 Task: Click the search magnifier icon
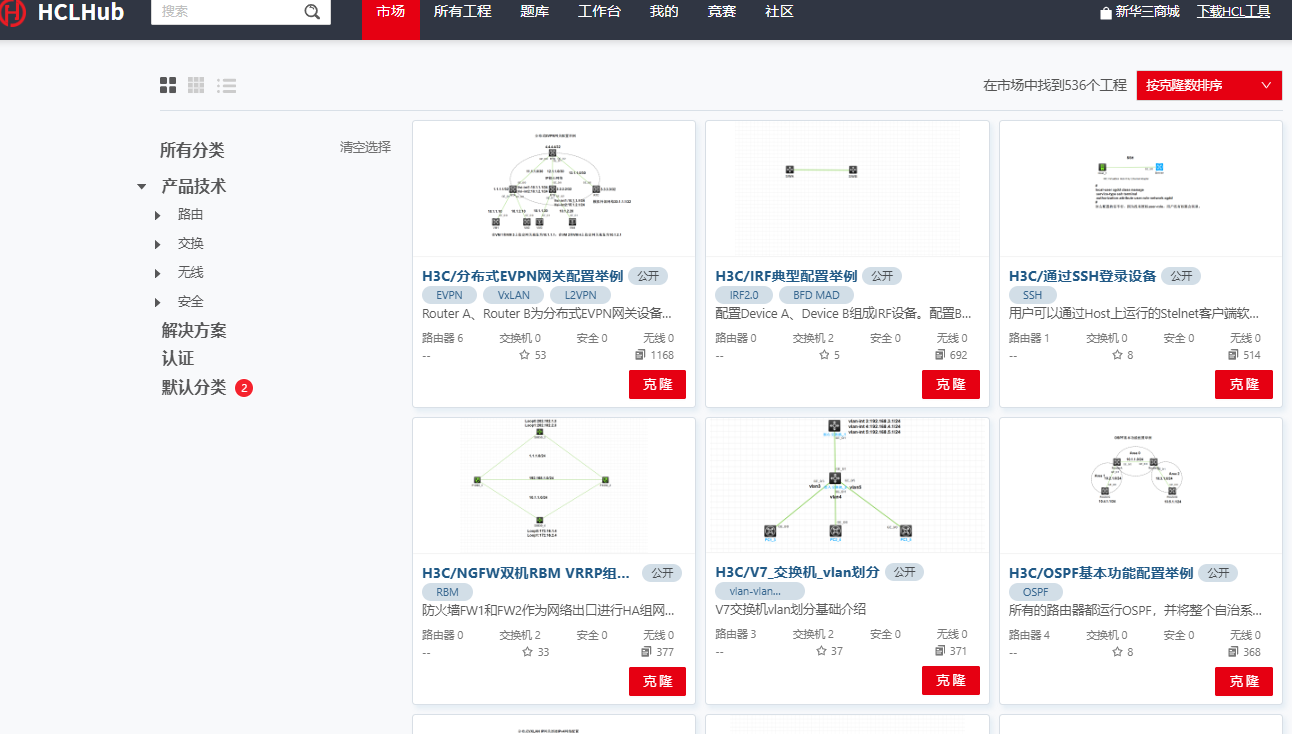click(312, 12)
